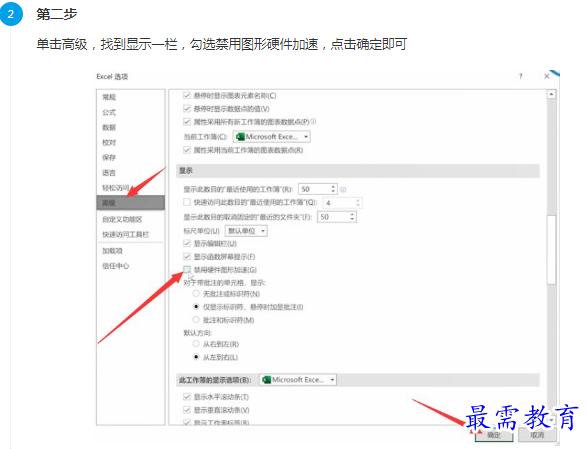
Task: Click the info icon beside recent workbooks count
Action: point(343,189)
